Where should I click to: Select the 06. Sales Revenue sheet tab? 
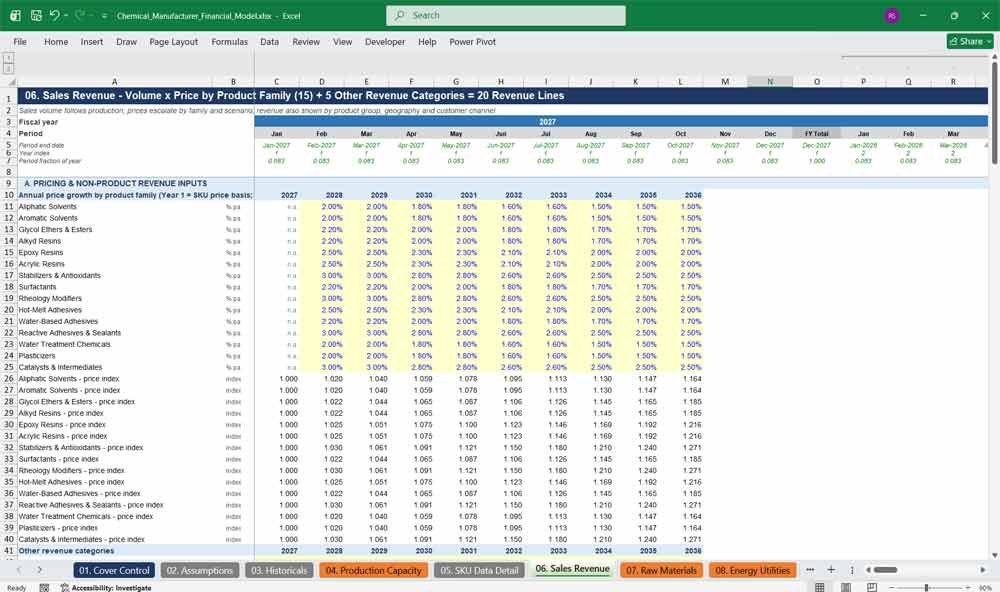[x=572, y=569]
